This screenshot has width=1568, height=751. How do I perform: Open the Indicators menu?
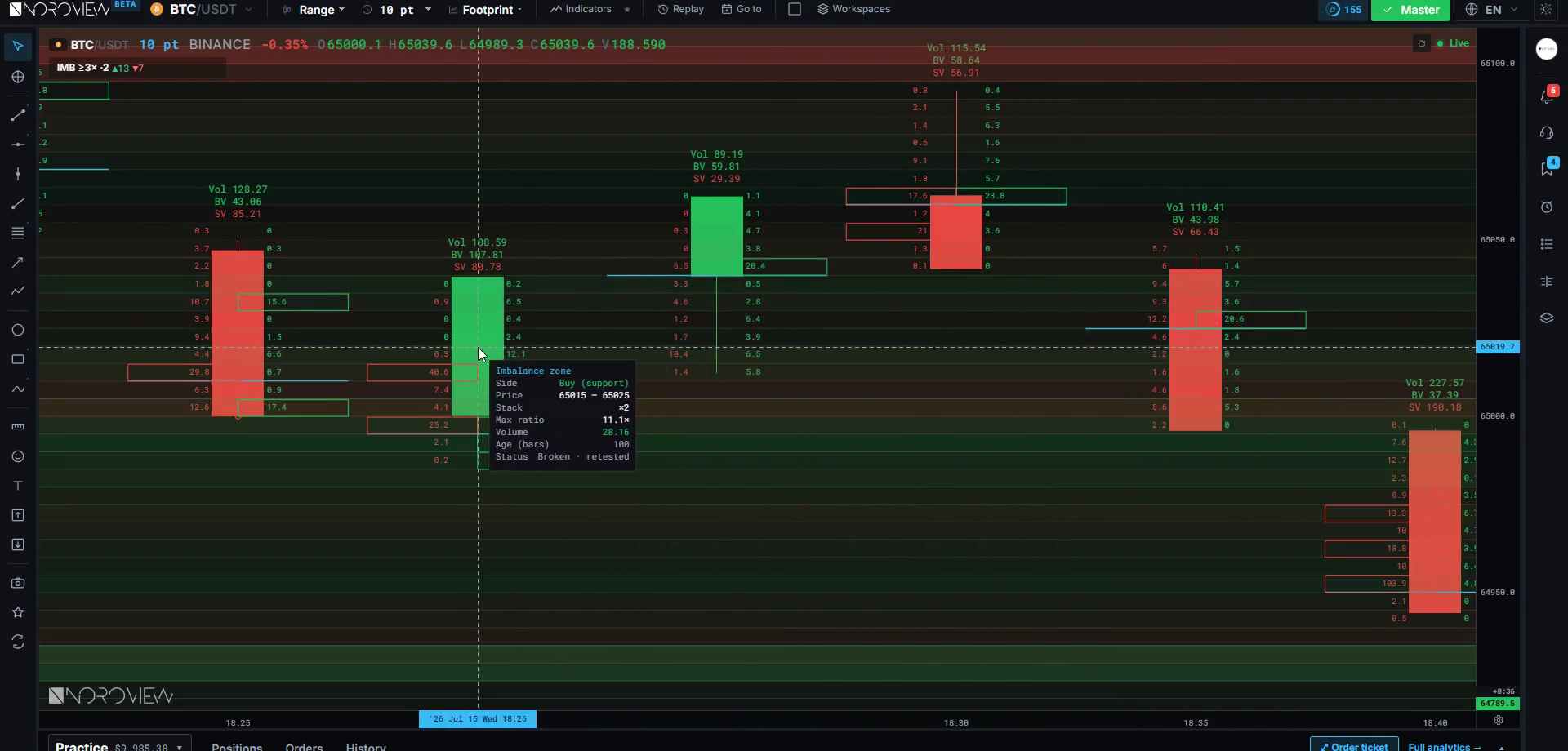(581, 10)
